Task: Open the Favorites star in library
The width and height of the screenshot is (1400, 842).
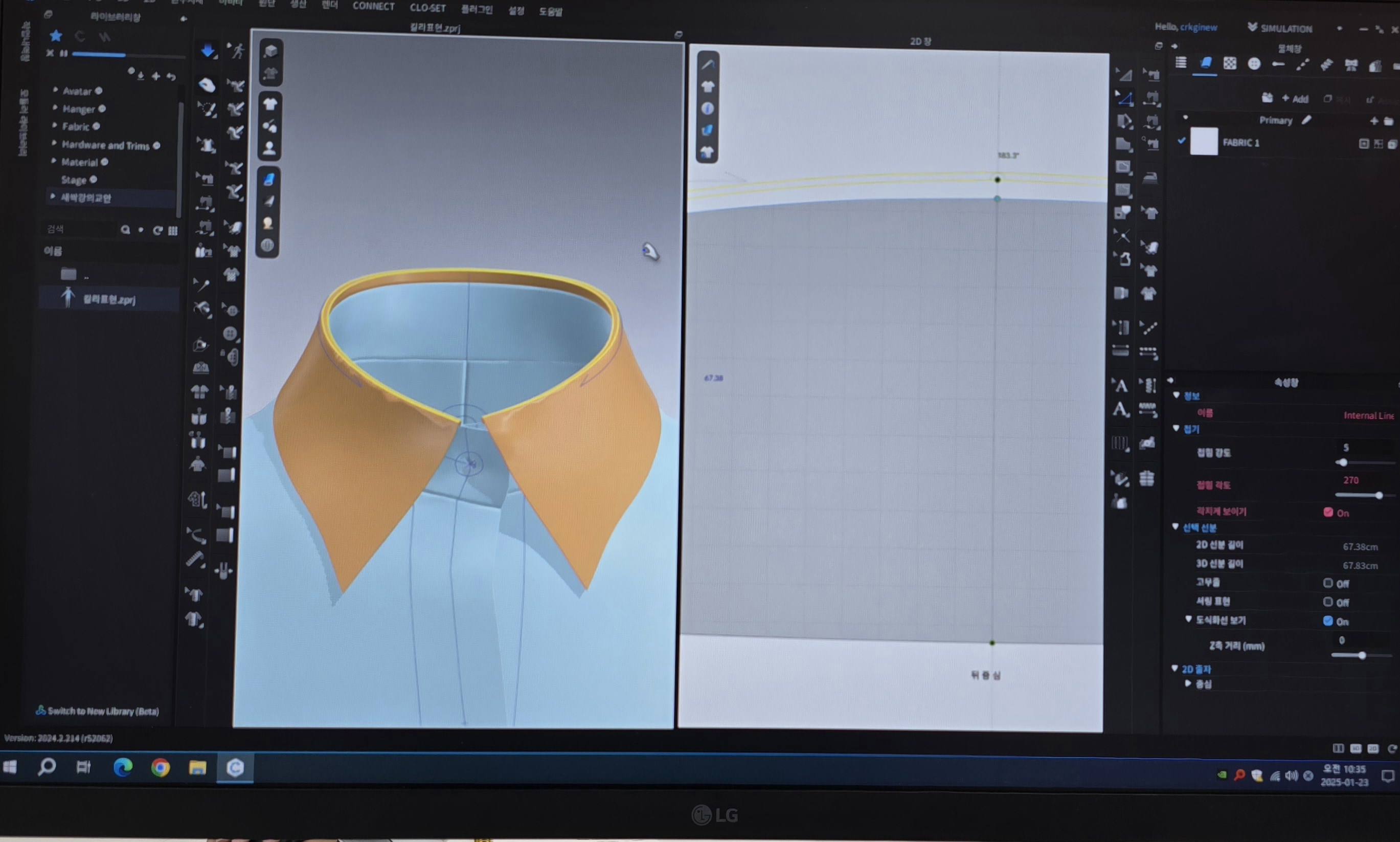Action: click(x=56, y=36)
